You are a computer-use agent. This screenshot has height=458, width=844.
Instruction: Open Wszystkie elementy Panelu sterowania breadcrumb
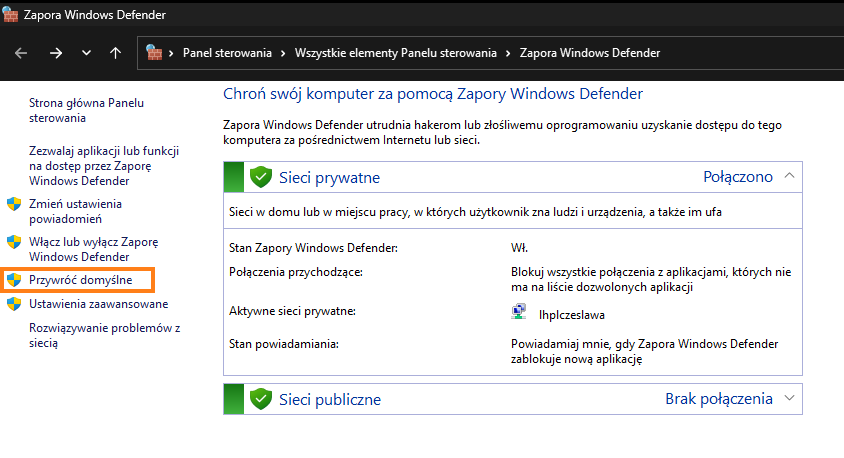[396, 53]
